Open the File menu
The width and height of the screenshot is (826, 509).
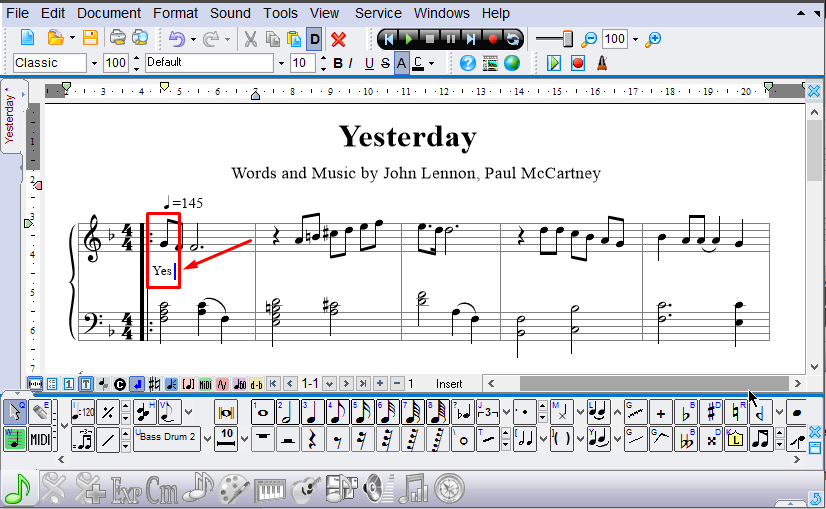17,13
